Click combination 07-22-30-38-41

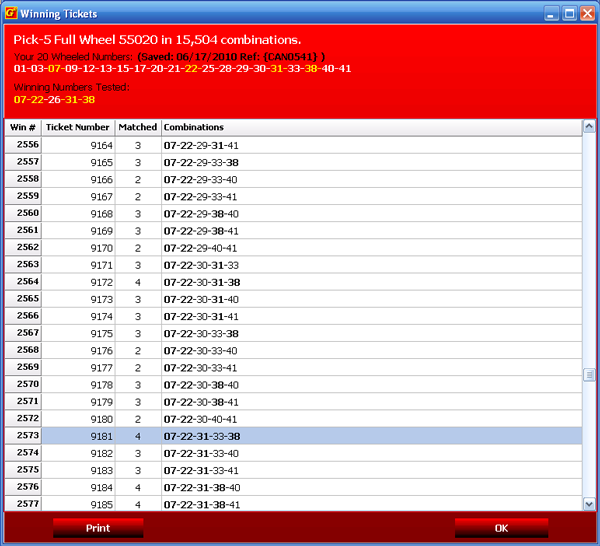(201, 403)
